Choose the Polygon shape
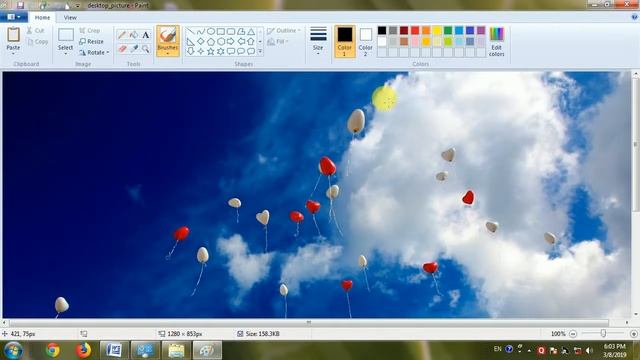This screenshot has height=360, width=640. [x=241, y=31]
